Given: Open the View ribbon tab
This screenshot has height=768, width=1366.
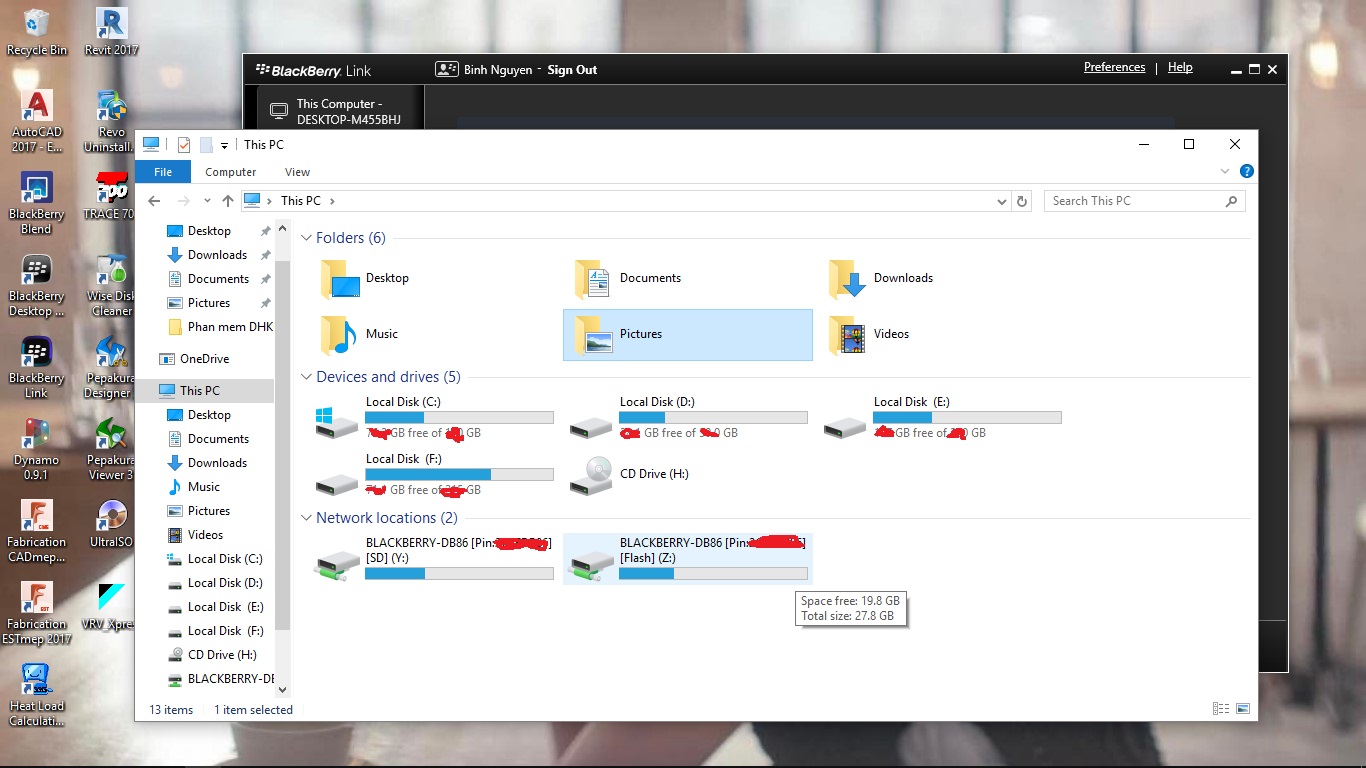Looking at the screenshot, I should pyautogui.click(x=297, y=172).
